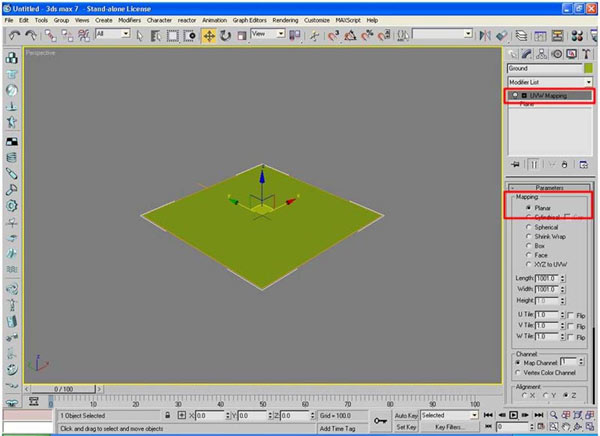The image size is (600, 436).
Task: Set alignment to X axis
Action: [x=524, y=395]
